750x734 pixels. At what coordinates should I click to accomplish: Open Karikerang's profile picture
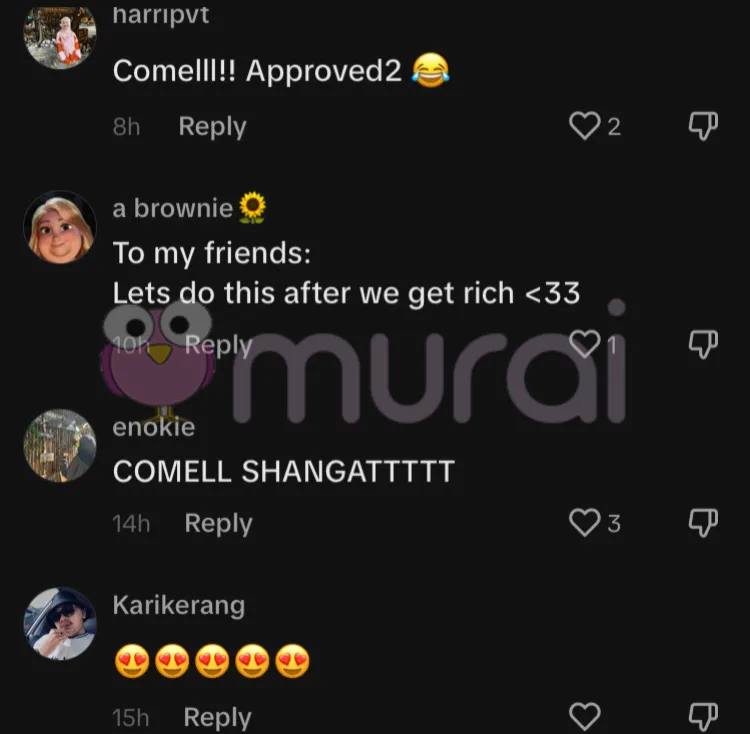[60, 624]
